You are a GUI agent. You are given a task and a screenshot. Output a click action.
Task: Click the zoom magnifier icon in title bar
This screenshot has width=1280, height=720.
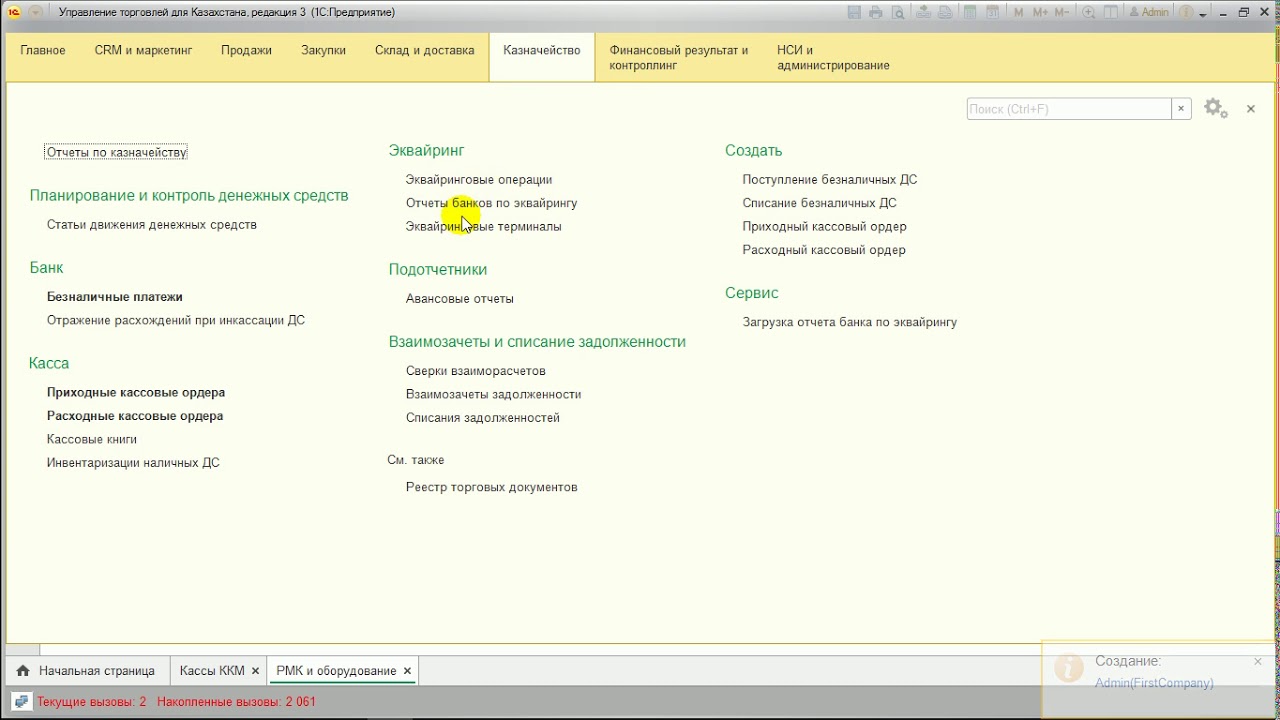(1089, 13)
